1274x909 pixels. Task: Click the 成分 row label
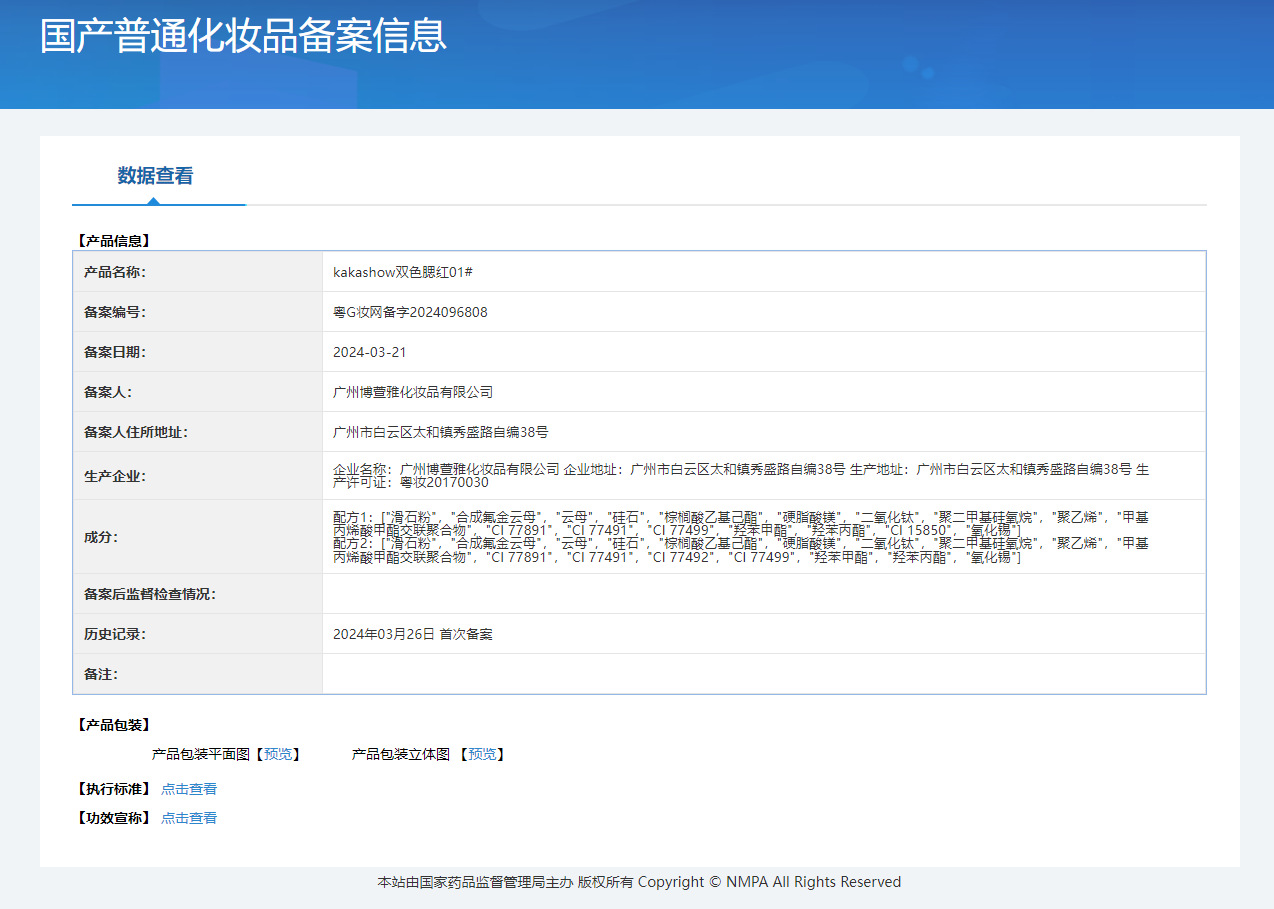click(x=100, y=537)
